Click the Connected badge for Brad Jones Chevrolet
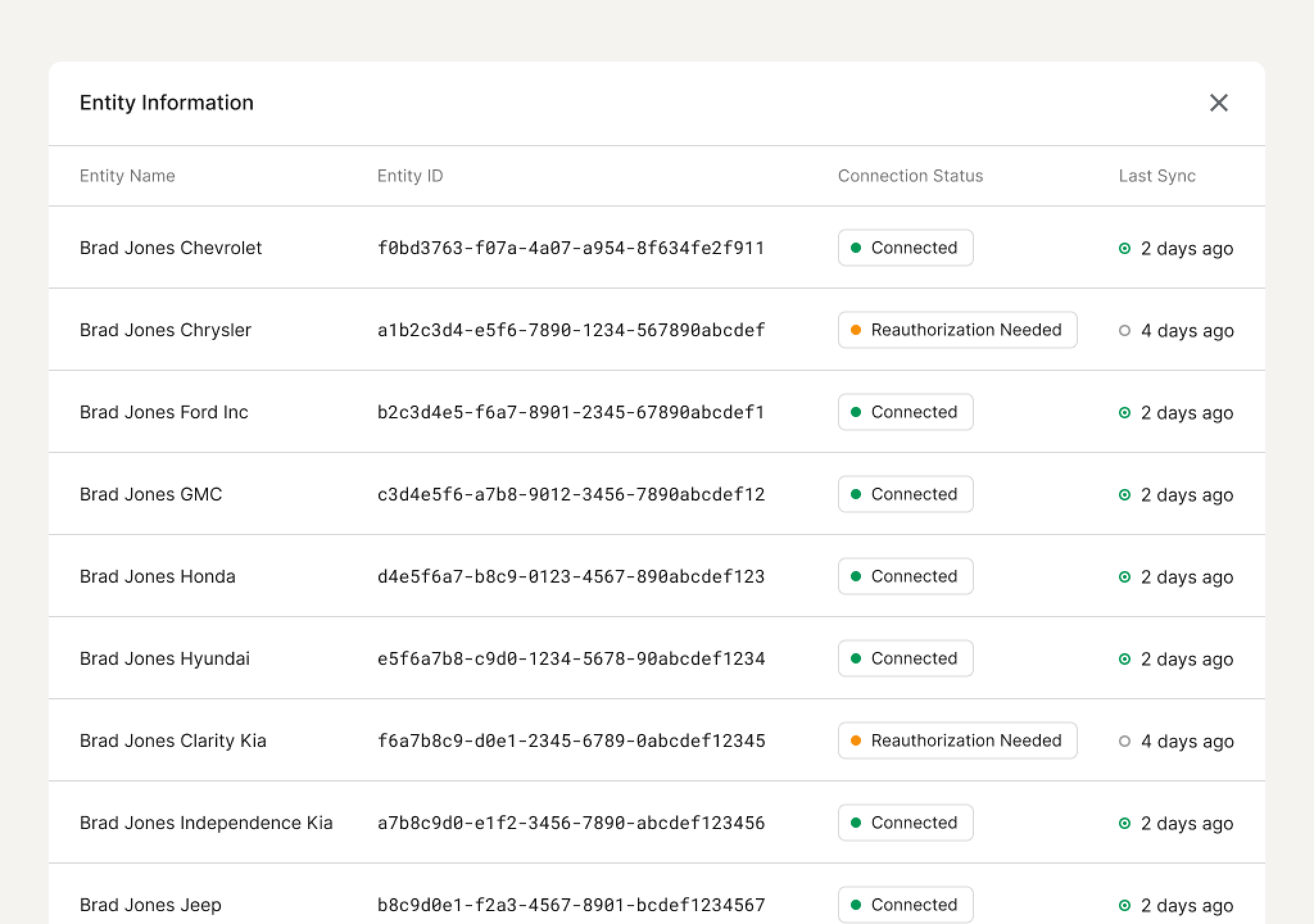This screenshot has width=1314, height=924. click(905, 248)
